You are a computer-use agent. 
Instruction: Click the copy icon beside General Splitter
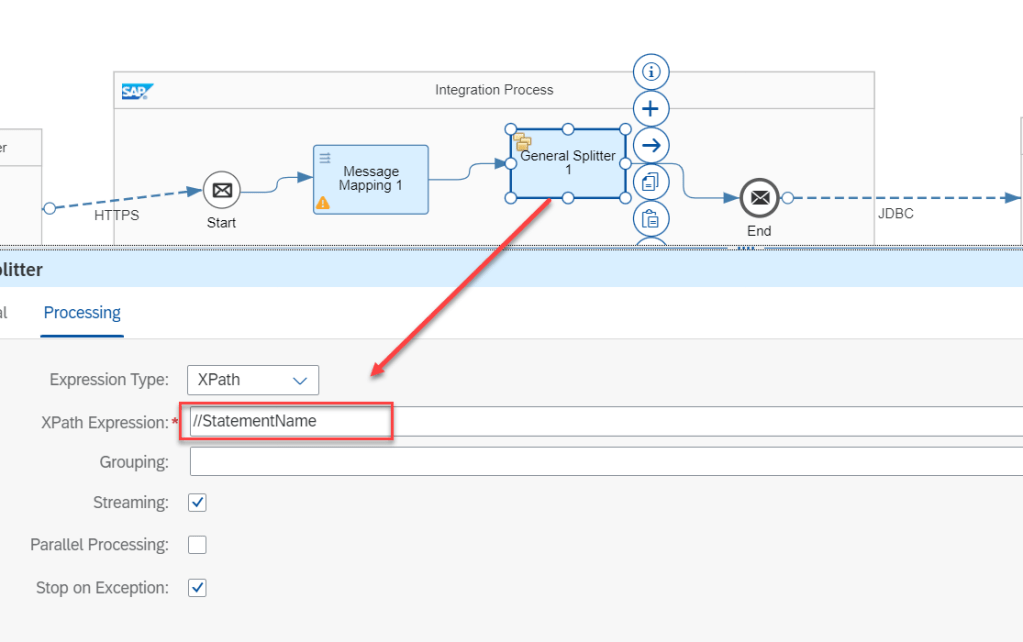651,182
